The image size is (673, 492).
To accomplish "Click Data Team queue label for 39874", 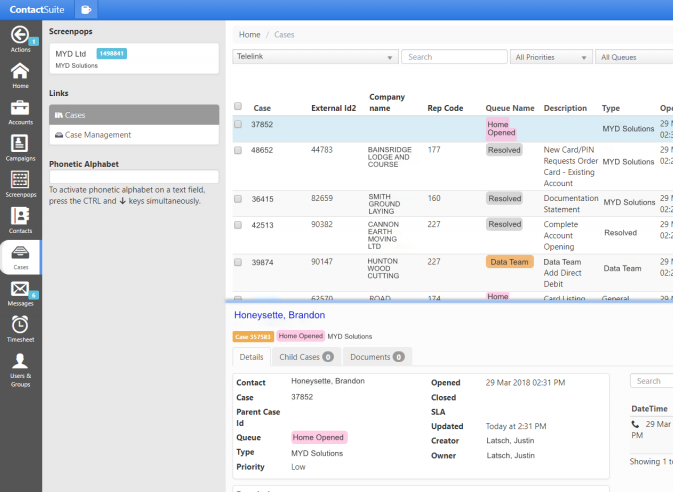I will (509, 262).
